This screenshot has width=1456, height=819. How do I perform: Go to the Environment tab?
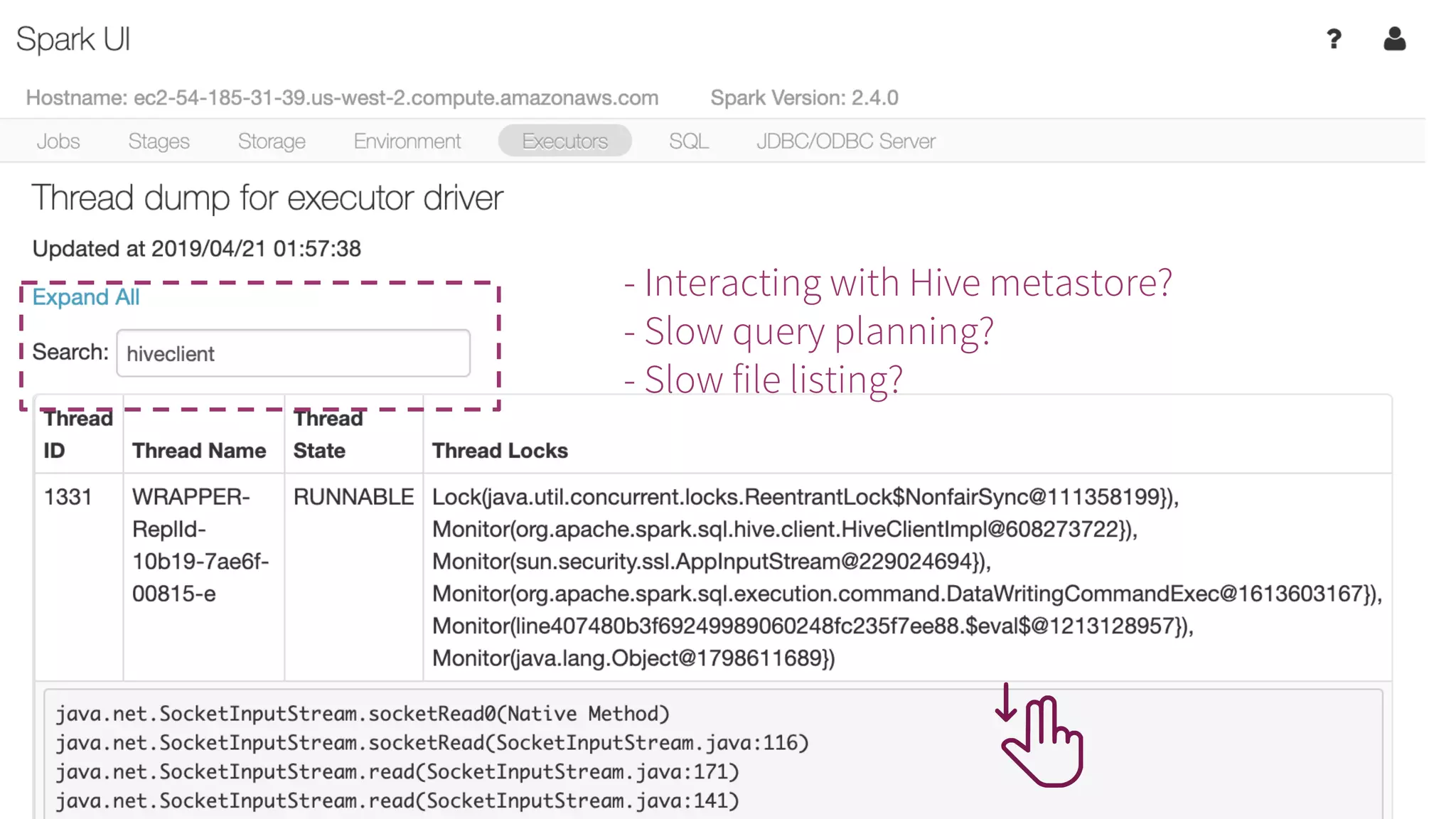[x=407, y=141]
